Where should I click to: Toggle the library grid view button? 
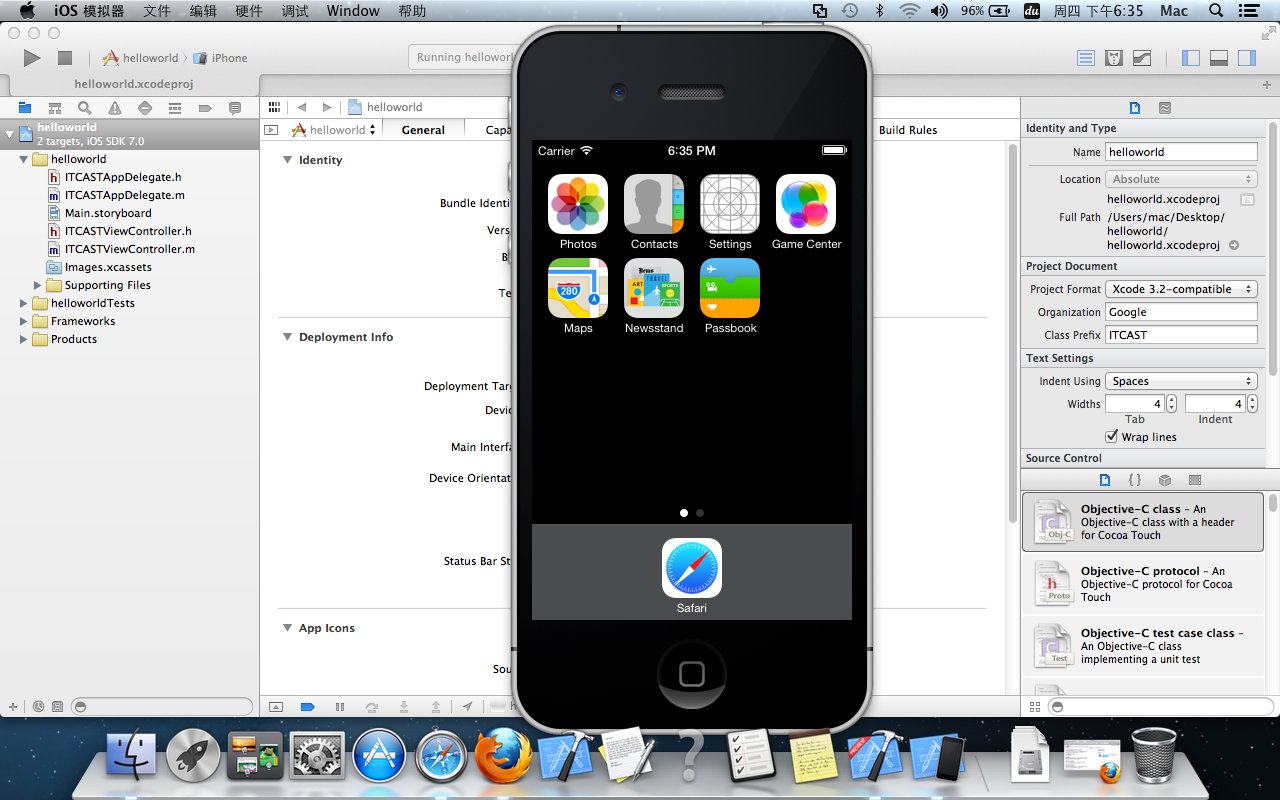(x=1033, y=707)
